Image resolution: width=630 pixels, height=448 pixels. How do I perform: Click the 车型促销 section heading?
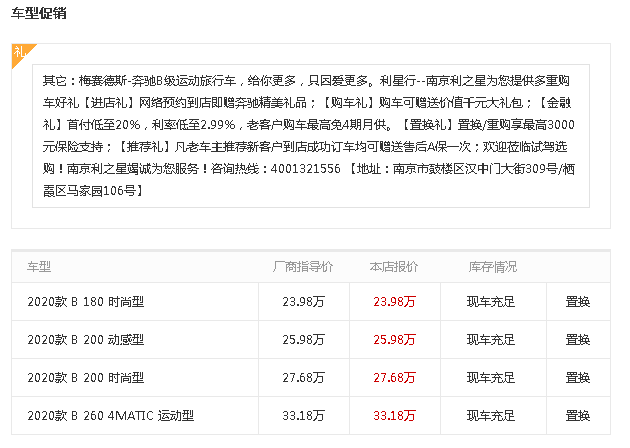point(39,13)
